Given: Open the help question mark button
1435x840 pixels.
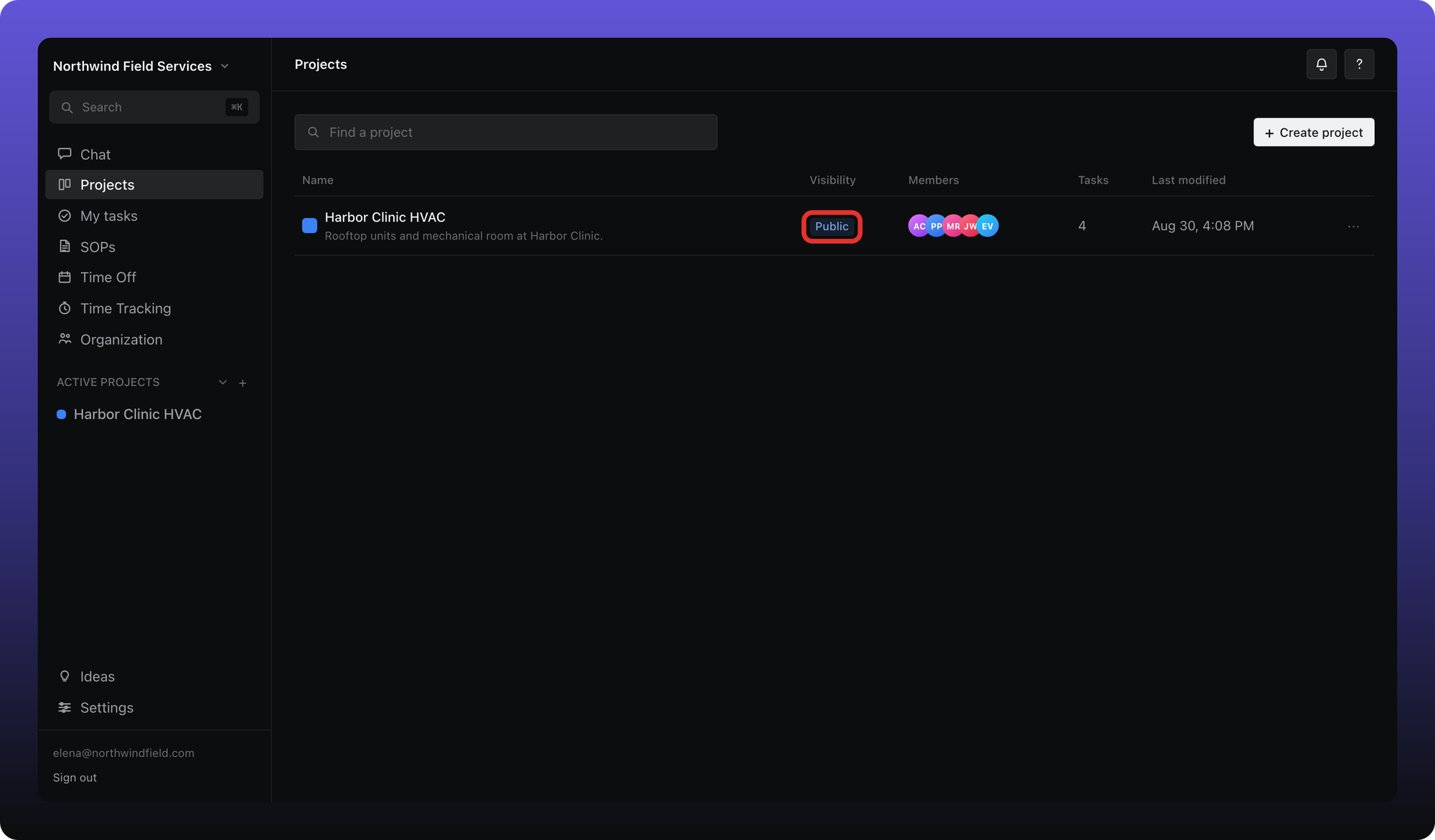Looking at the screenshot, I should pos(1359,65).
